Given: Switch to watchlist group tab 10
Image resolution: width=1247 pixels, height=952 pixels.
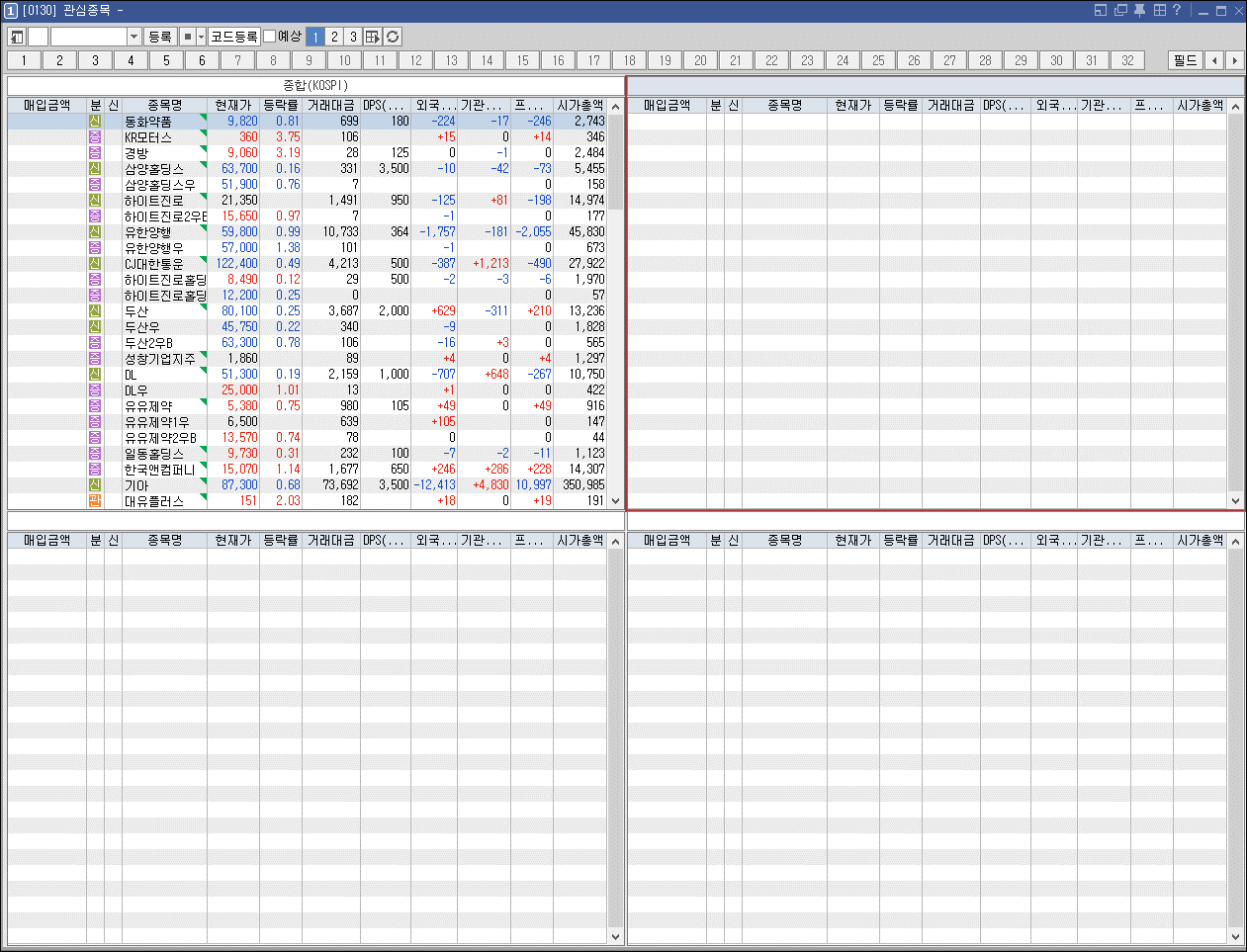Looking at the screenshot, I should (344, 60).
